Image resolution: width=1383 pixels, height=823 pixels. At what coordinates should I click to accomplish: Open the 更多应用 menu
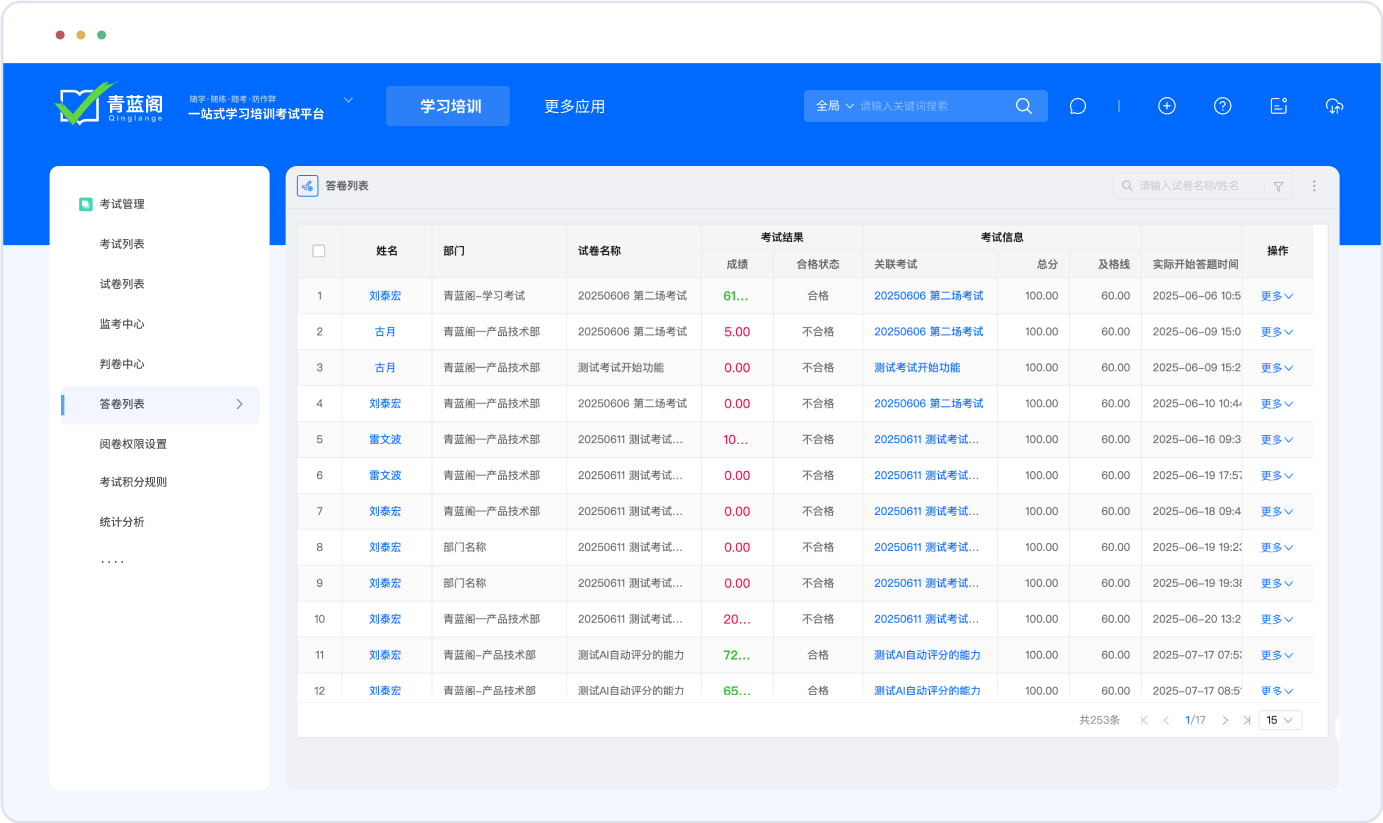574,106
